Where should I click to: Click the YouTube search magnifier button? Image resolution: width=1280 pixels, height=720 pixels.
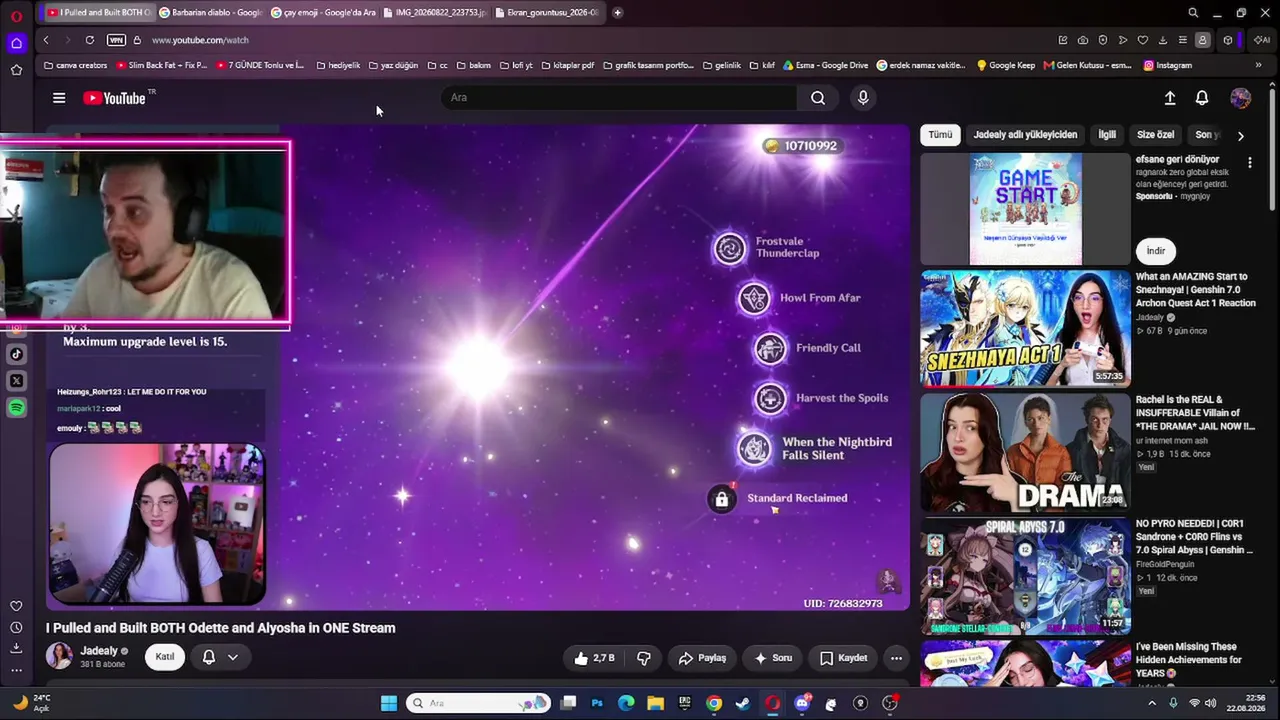coord(818,98)
